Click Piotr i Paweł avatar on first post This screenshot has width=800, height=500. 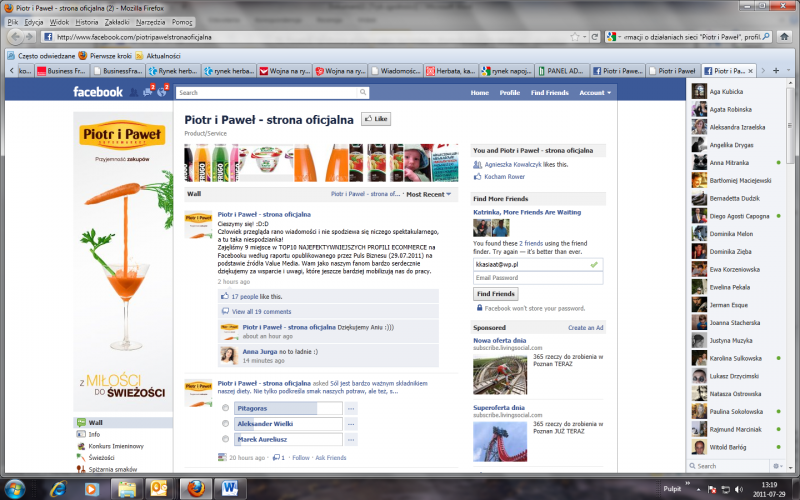(198, 226)
